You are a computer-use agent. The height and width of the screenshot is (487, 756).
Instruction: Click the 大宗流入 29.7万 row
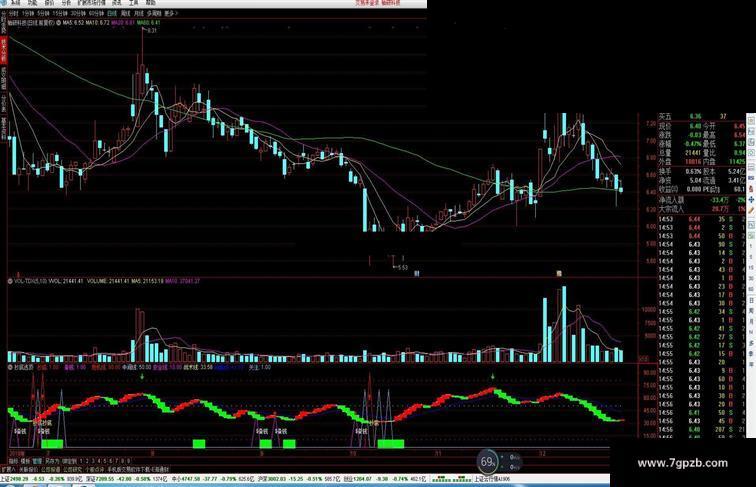pyautogui.click(x=702, y=209)
